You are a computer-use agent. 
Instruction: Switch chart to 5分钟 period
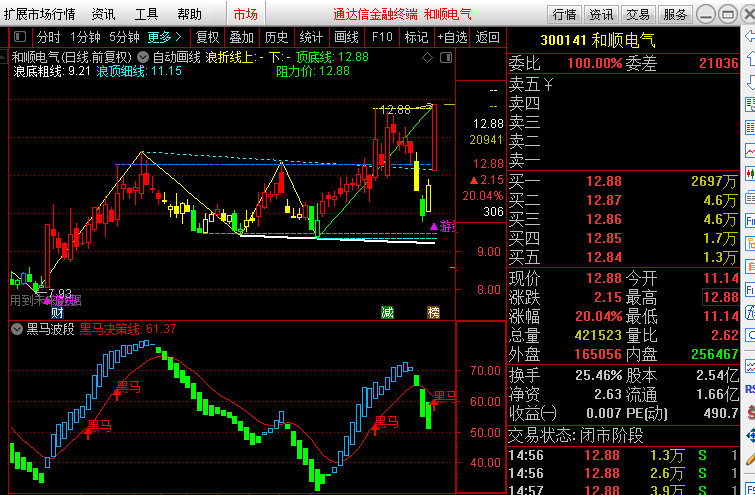pos(124,37)
